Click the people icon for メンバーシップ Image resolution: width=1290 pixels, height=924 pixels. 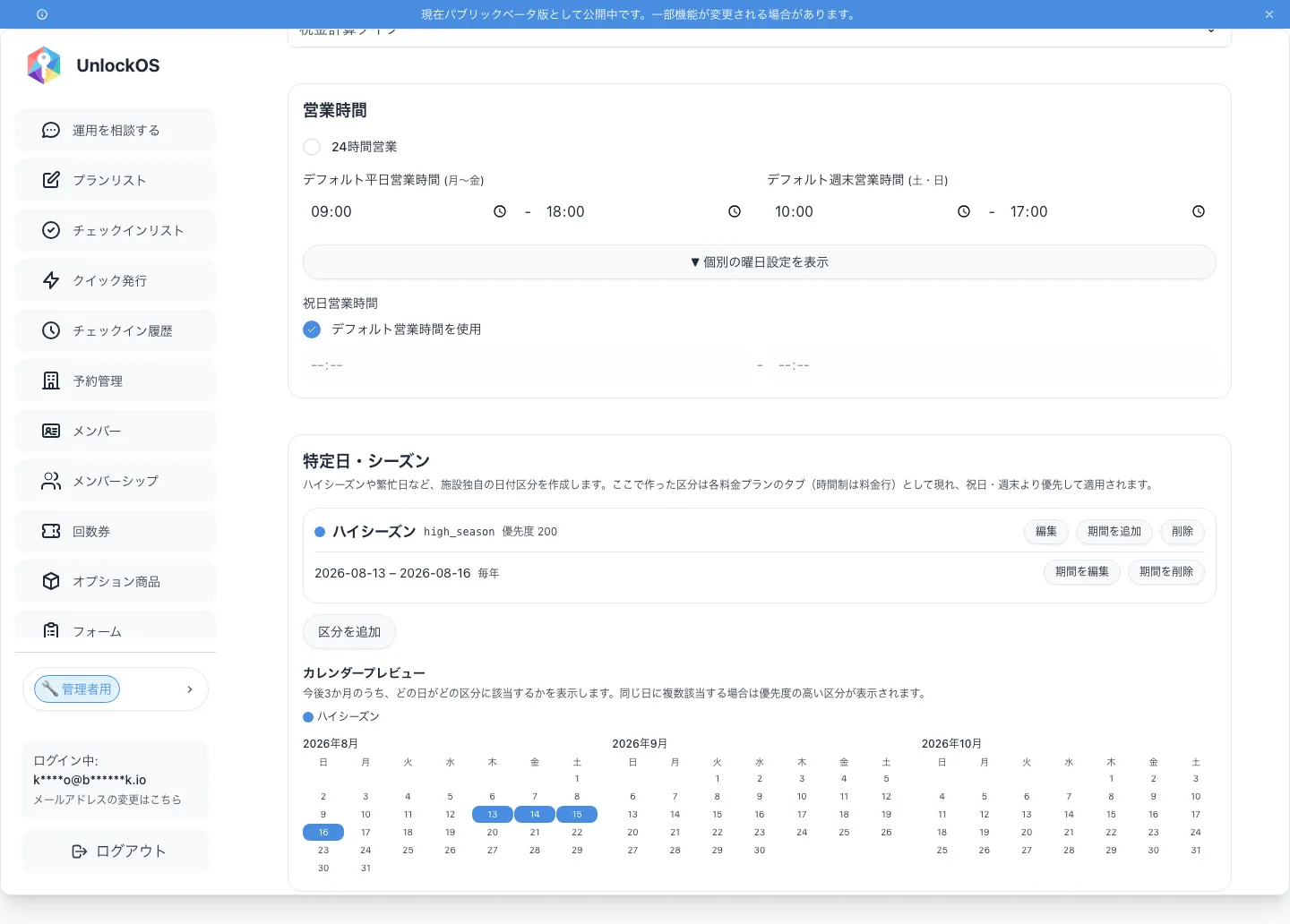51,481
